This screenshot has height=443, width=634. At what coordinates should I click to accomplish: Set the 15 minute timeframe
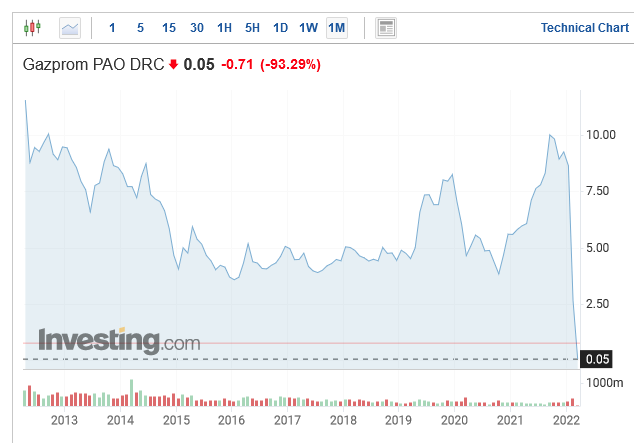(x=169, y=28)
